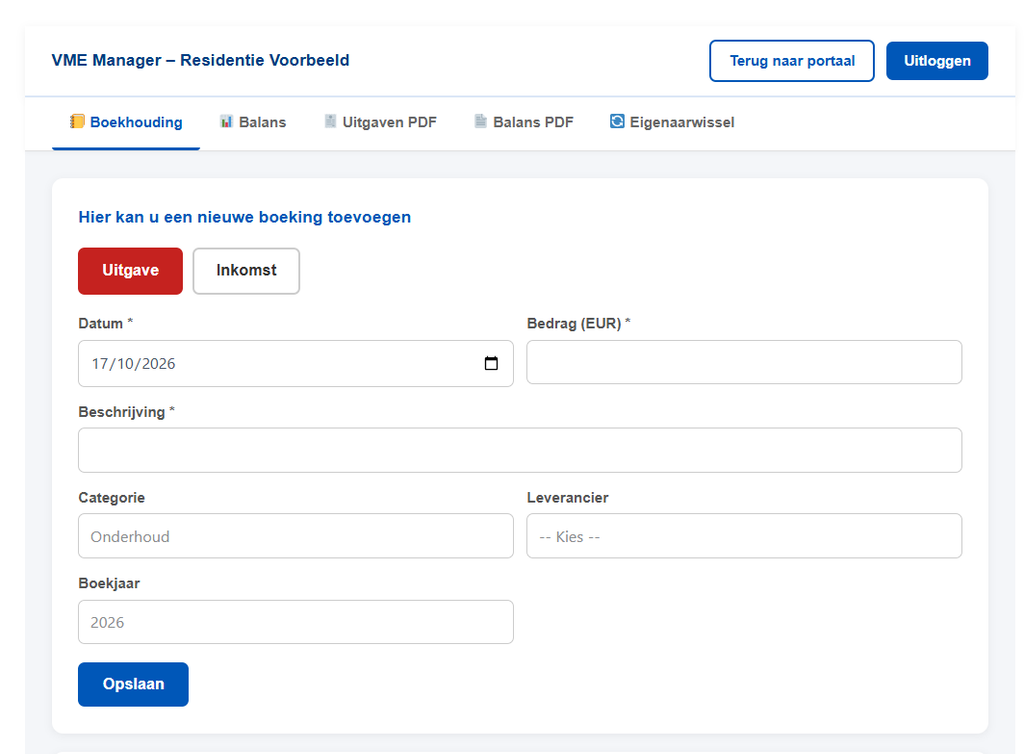This screenshot has height=754, width=1024.
Task: Open the Uitgaven PDF tab
Action: pos(381,122)
